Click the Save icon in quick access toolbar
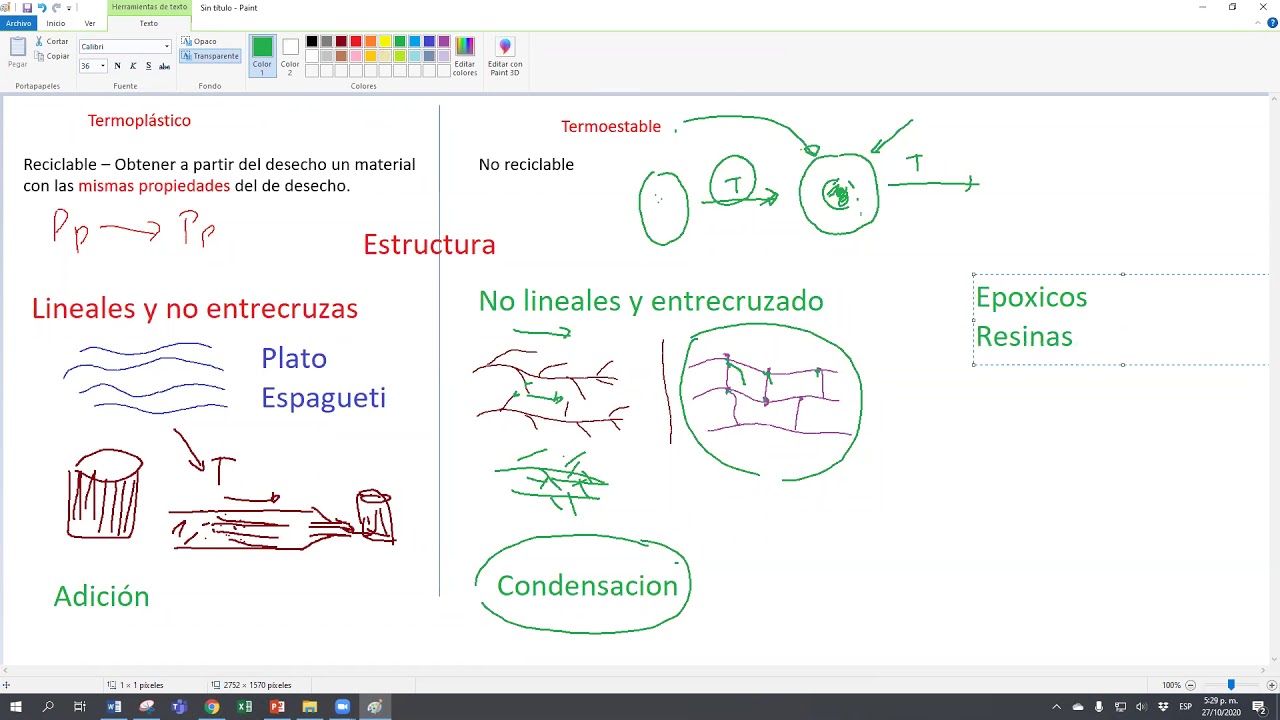This screenshot has height=720, width=1280. [27, 7]
